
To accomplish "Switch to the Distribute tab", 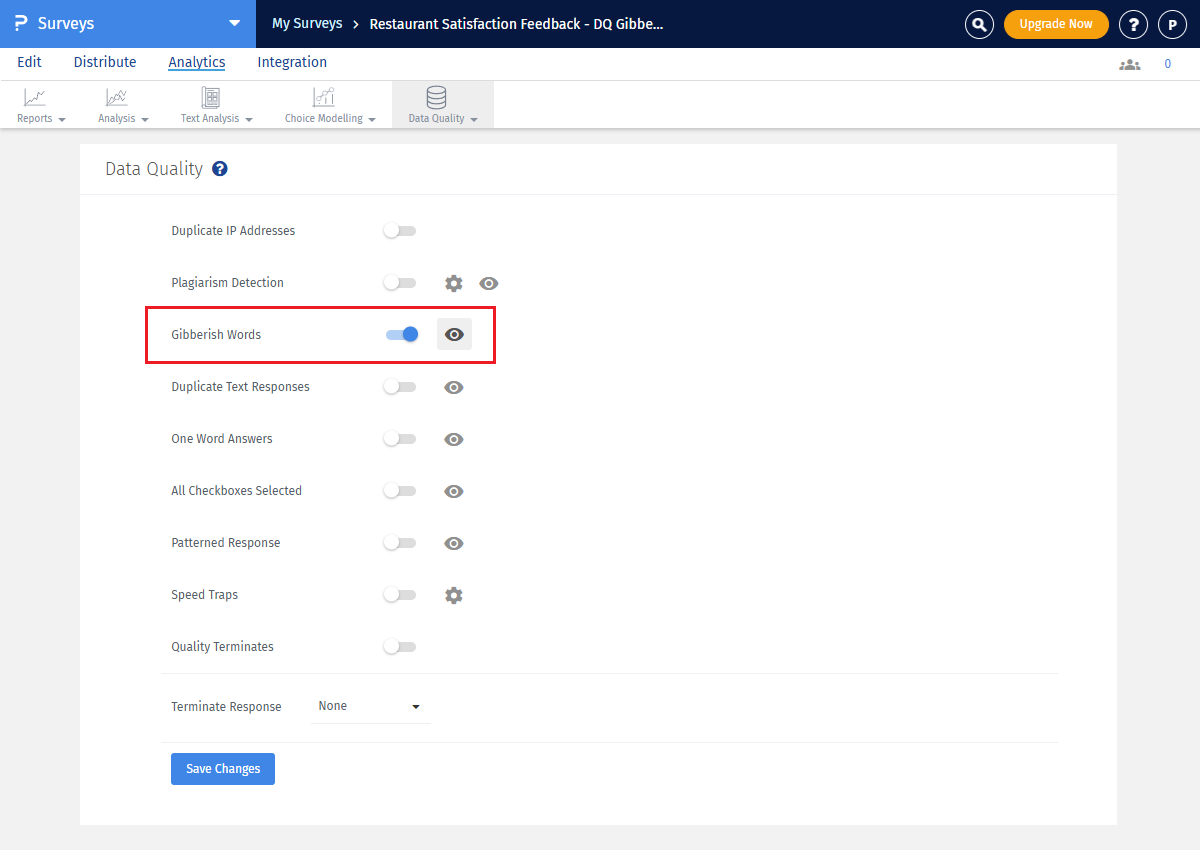I will pyautogui.click(x=105, y=62).
